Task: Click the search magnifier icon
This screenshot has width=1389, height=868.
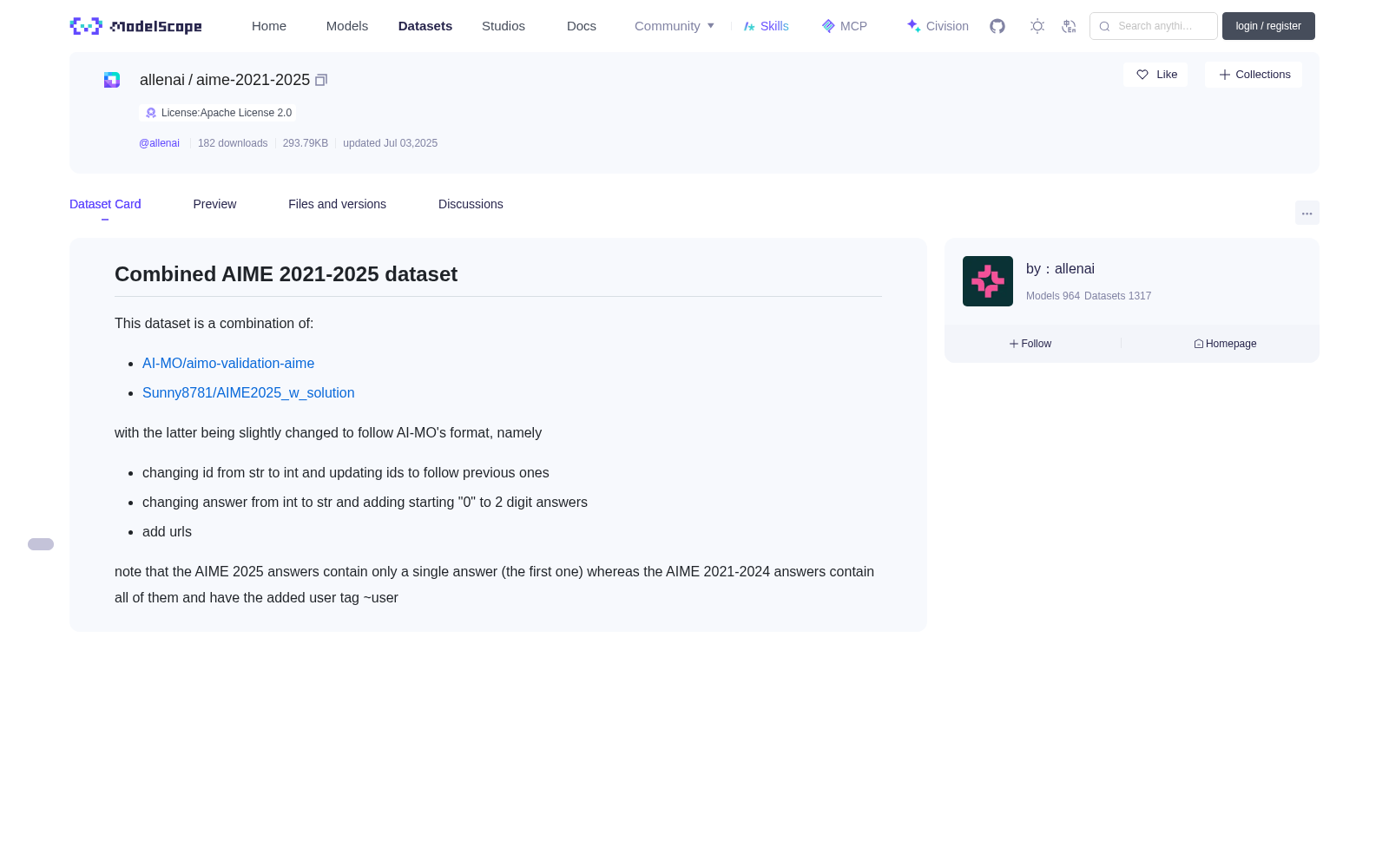Action: pyautogui.click(x=1105, y=26)
